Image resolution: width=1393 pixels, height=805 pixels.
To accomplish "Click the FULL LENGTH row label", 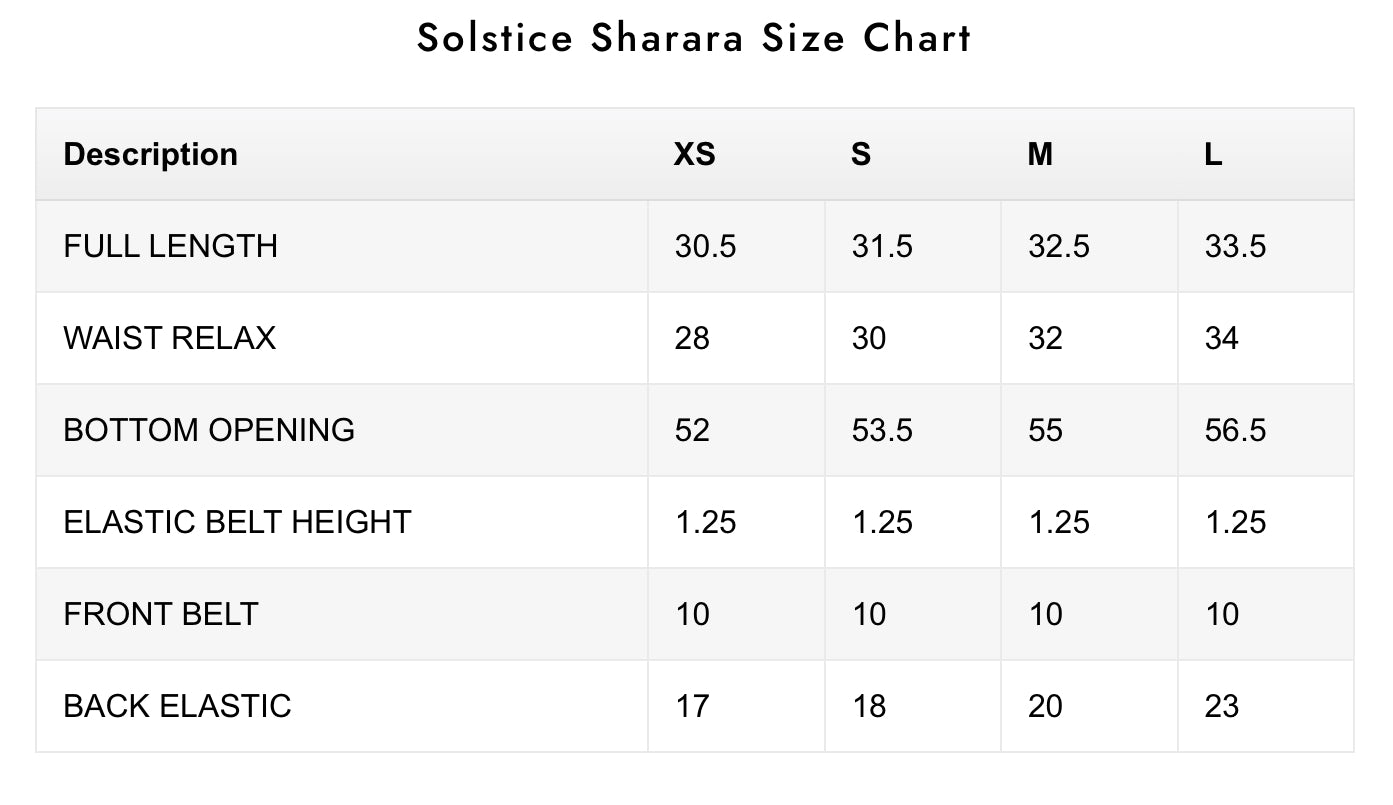I will point(171,246).
